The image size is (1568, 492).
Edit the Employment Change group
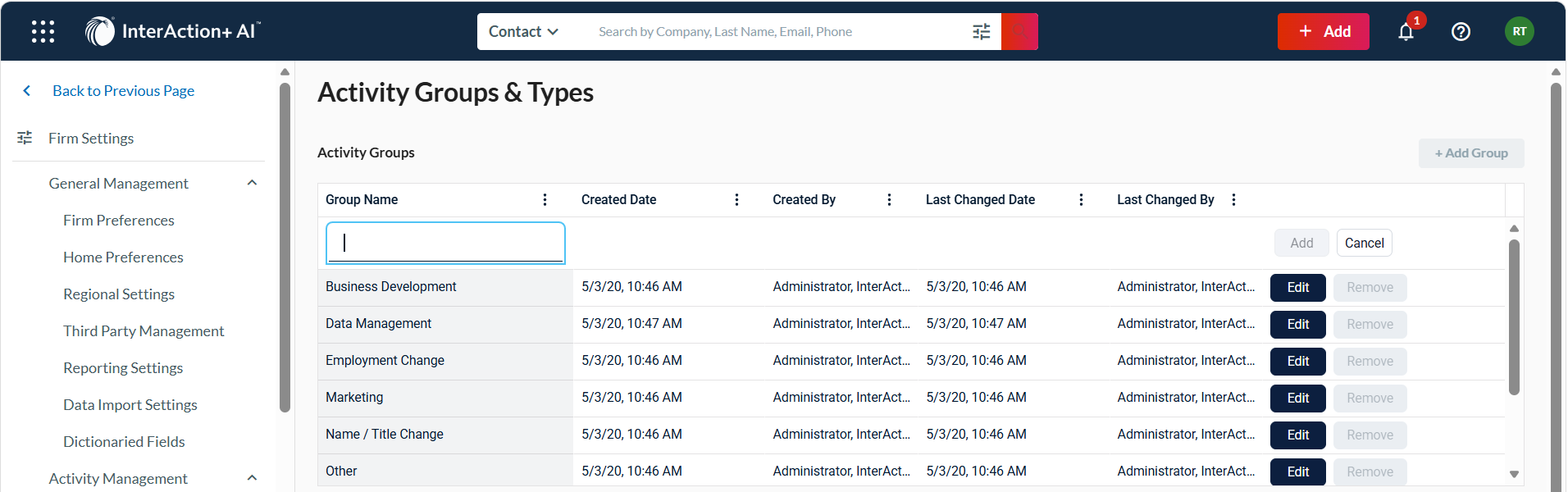pyautogui.click(x=1298, y=361)
